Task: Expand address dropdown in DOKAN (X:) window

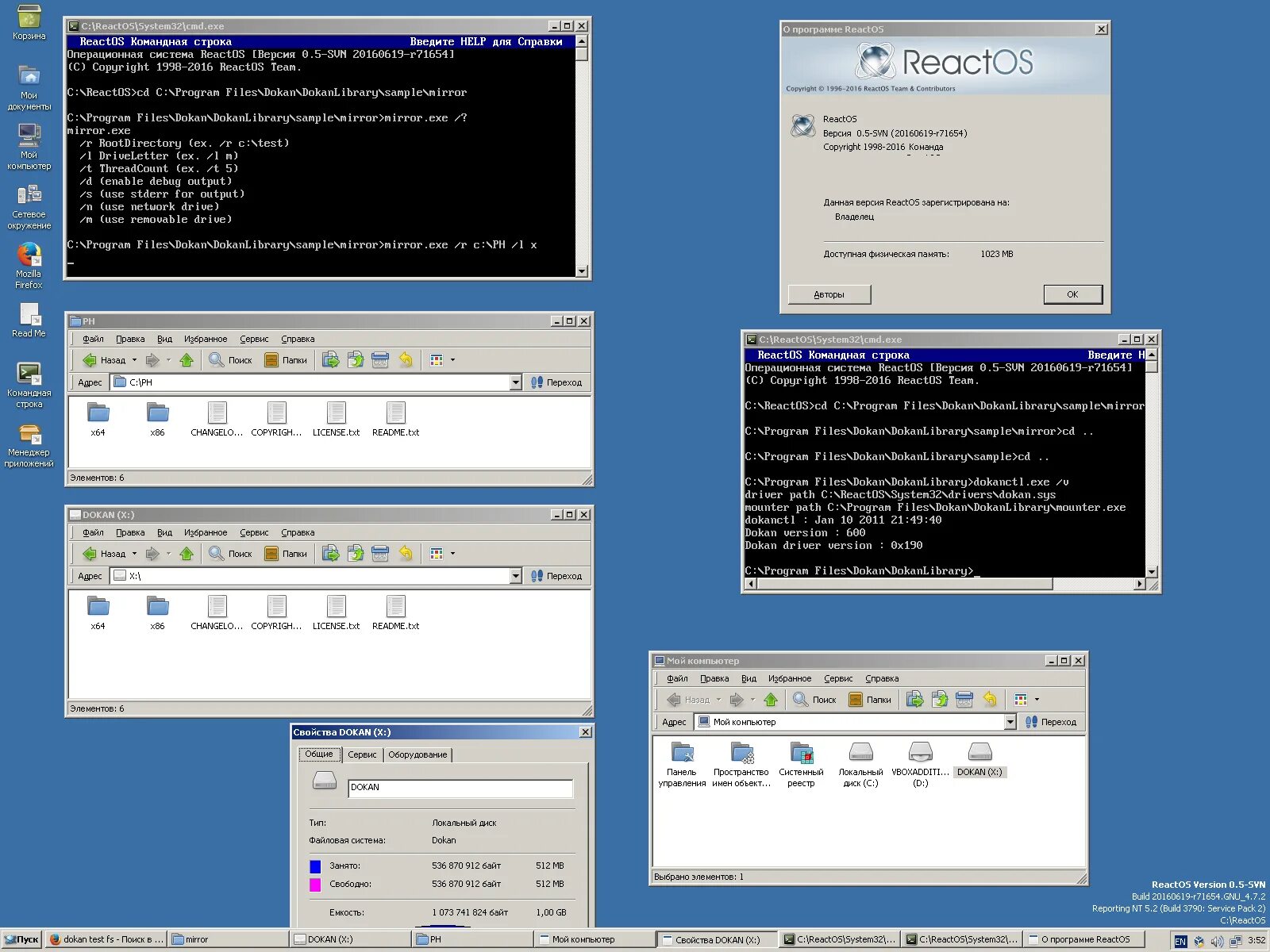Action: click(x=515, y=576)
